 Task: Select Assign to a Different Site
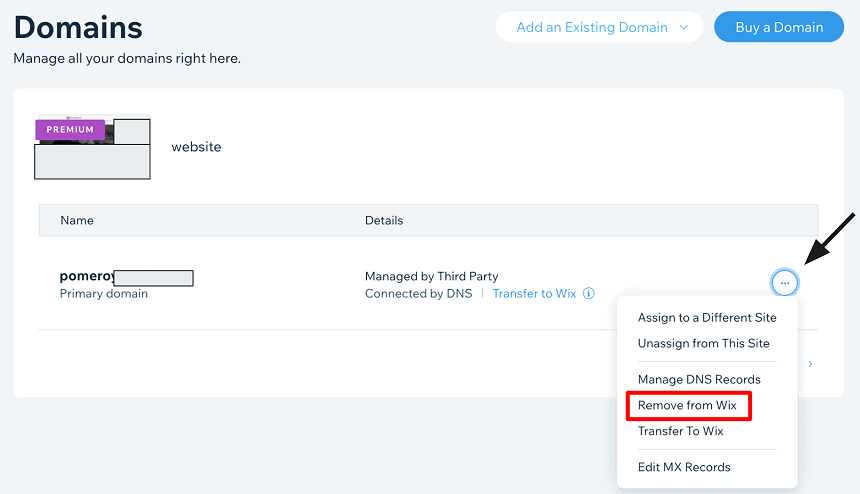pos(707,317)
